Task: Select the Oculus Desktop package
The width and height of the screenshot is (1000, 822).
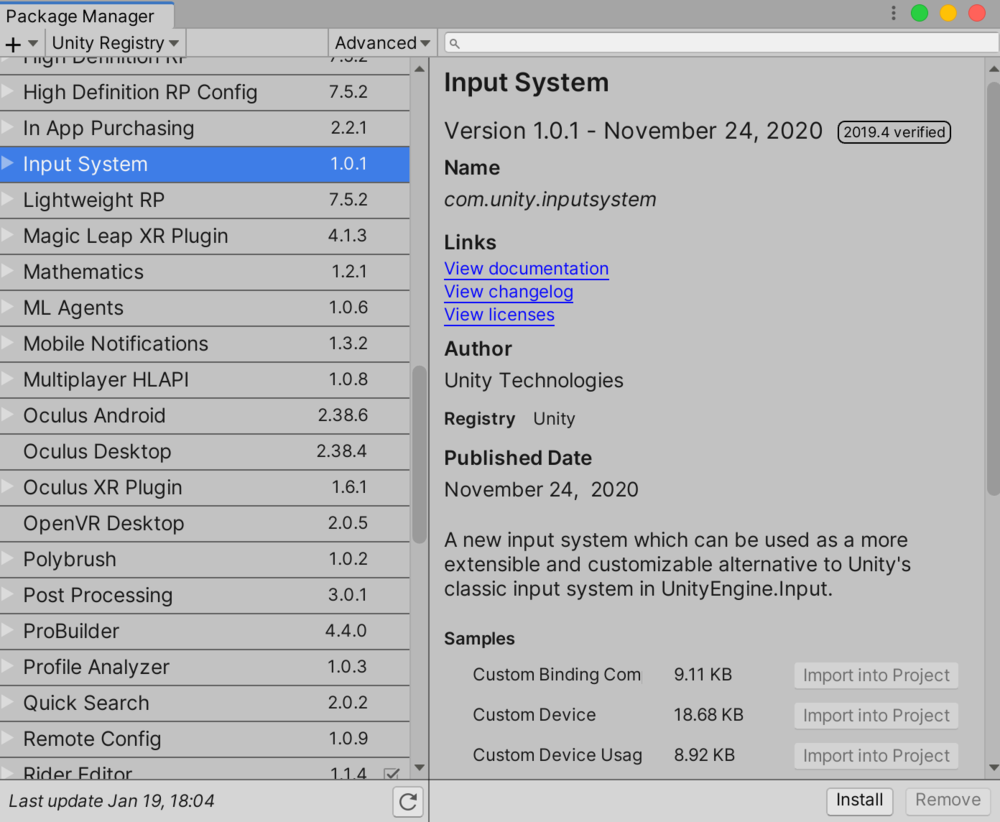Action: 204,451
